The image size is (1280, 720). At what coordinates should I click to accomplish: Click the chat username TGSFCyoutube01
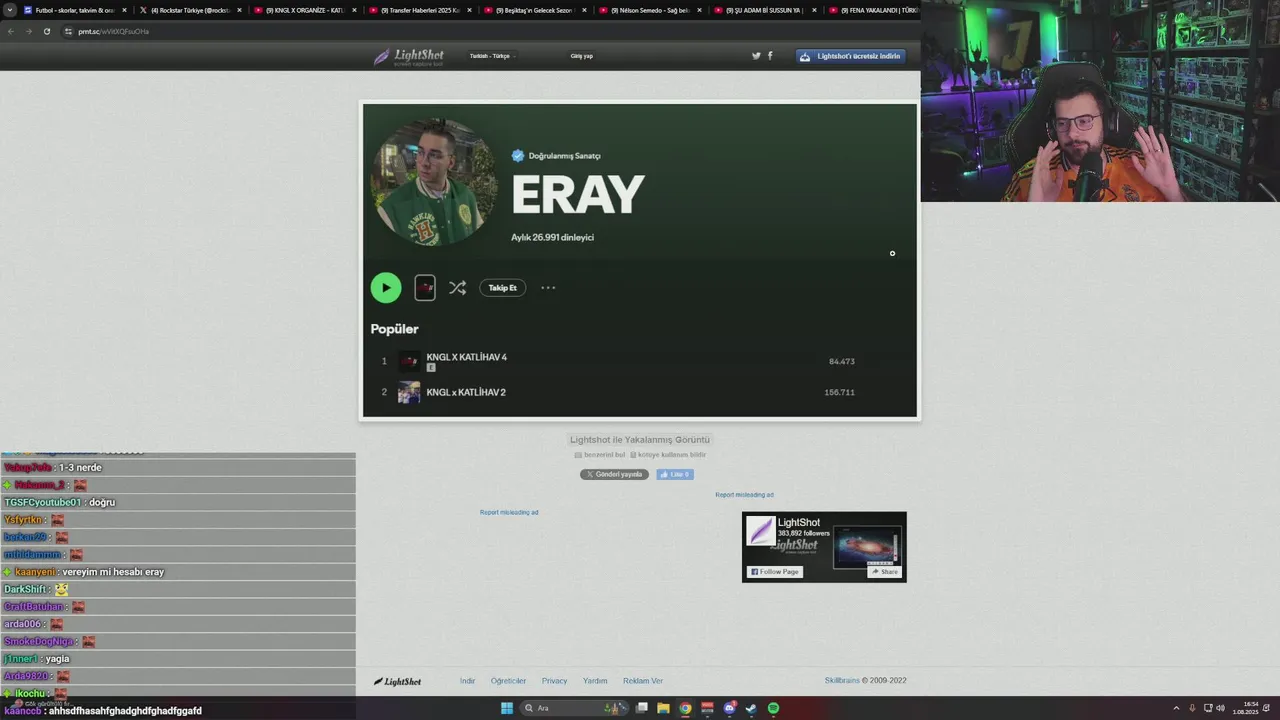coord(42,502)
